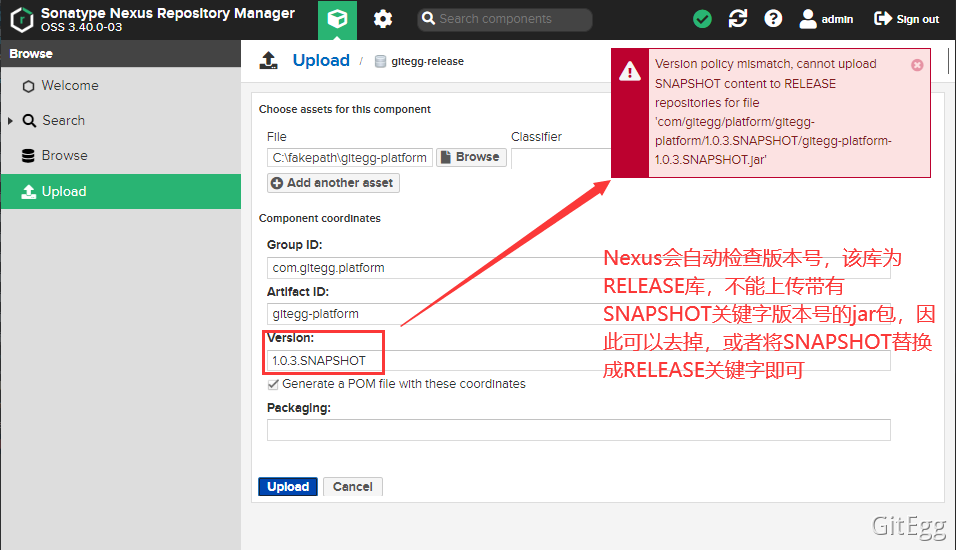This screenshot has height=550, width=956.
Task: Go to Welcome in sidebar
Action: [121, 86]
